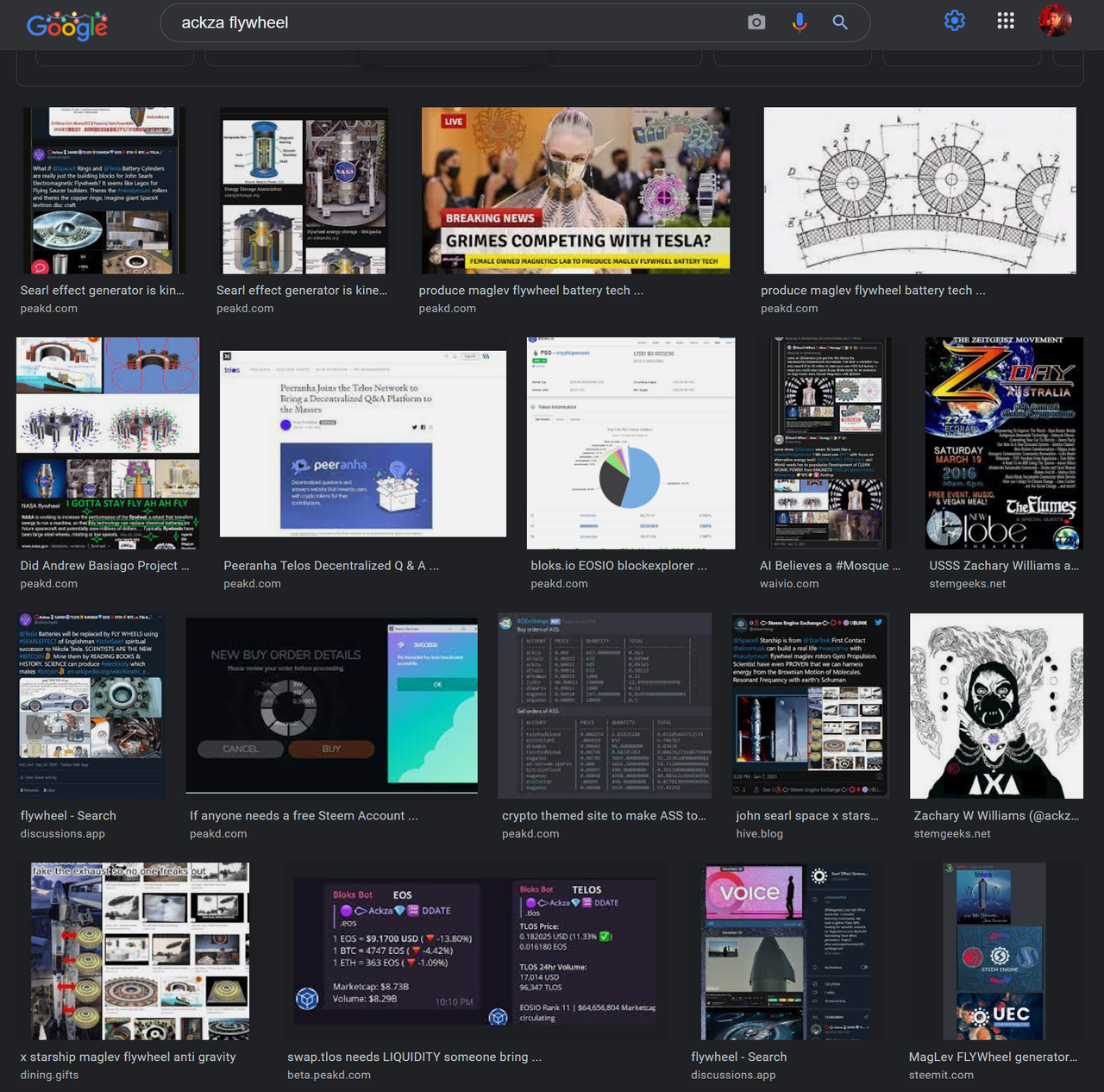Open the Bloks Bot EOS/TELOS image

point(474,951)
